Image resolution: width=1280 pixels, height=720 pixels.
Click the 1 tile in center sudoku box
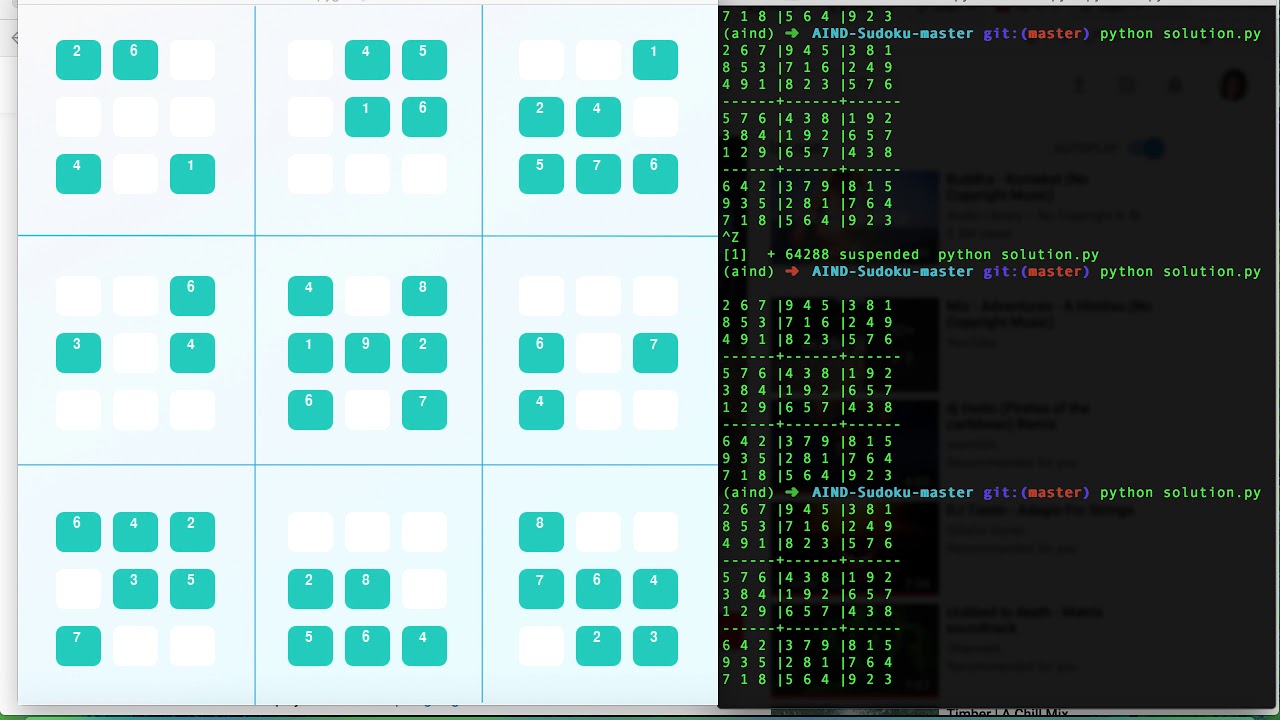pyautogui.click(x=310, y=353)
